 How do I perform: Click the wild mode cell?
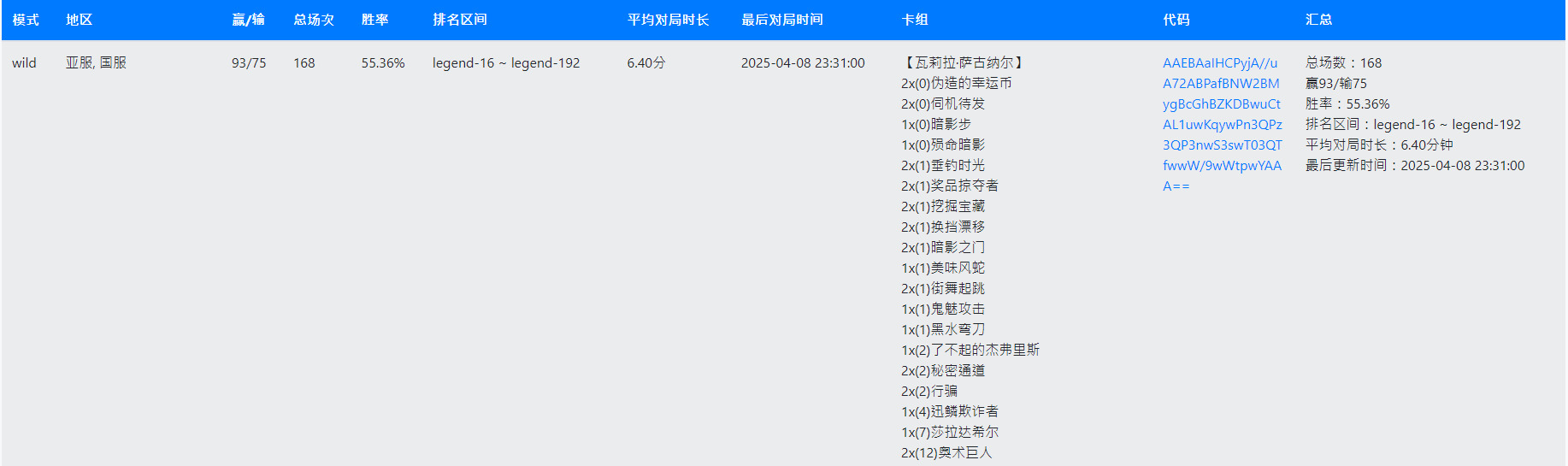(x=24, y=63)
